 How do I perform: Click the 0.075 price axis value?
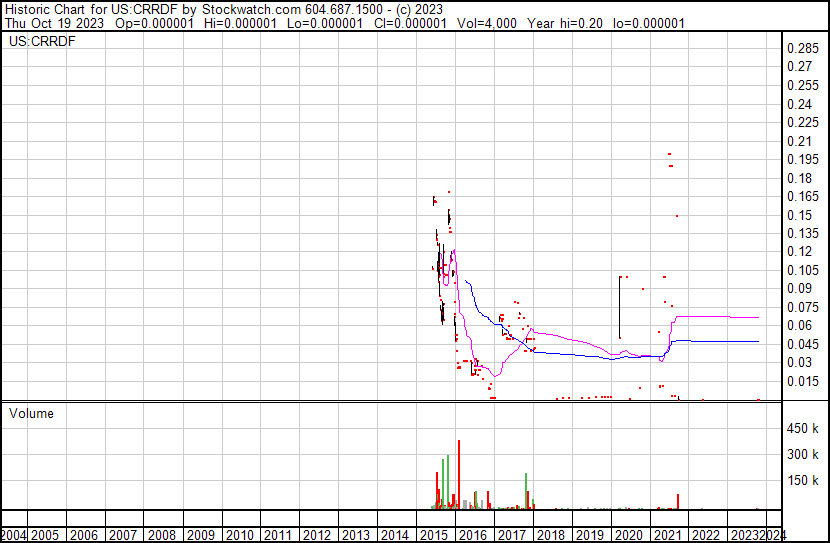coord(803,307)
